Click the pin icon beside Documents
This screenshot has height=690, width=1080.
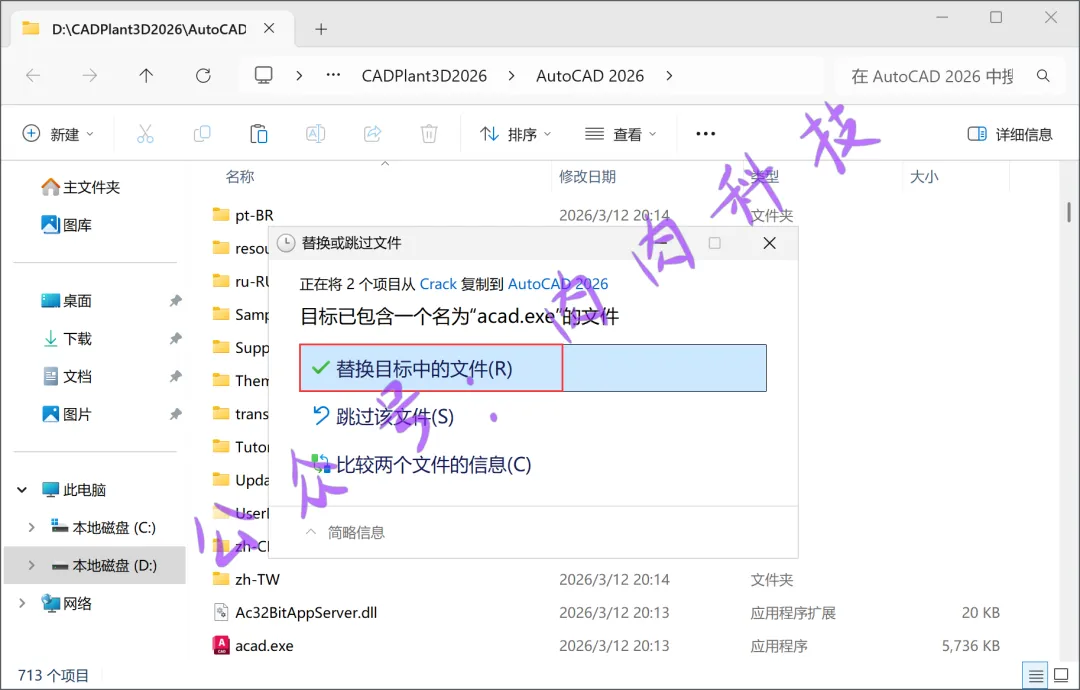(x=175, y=376)
